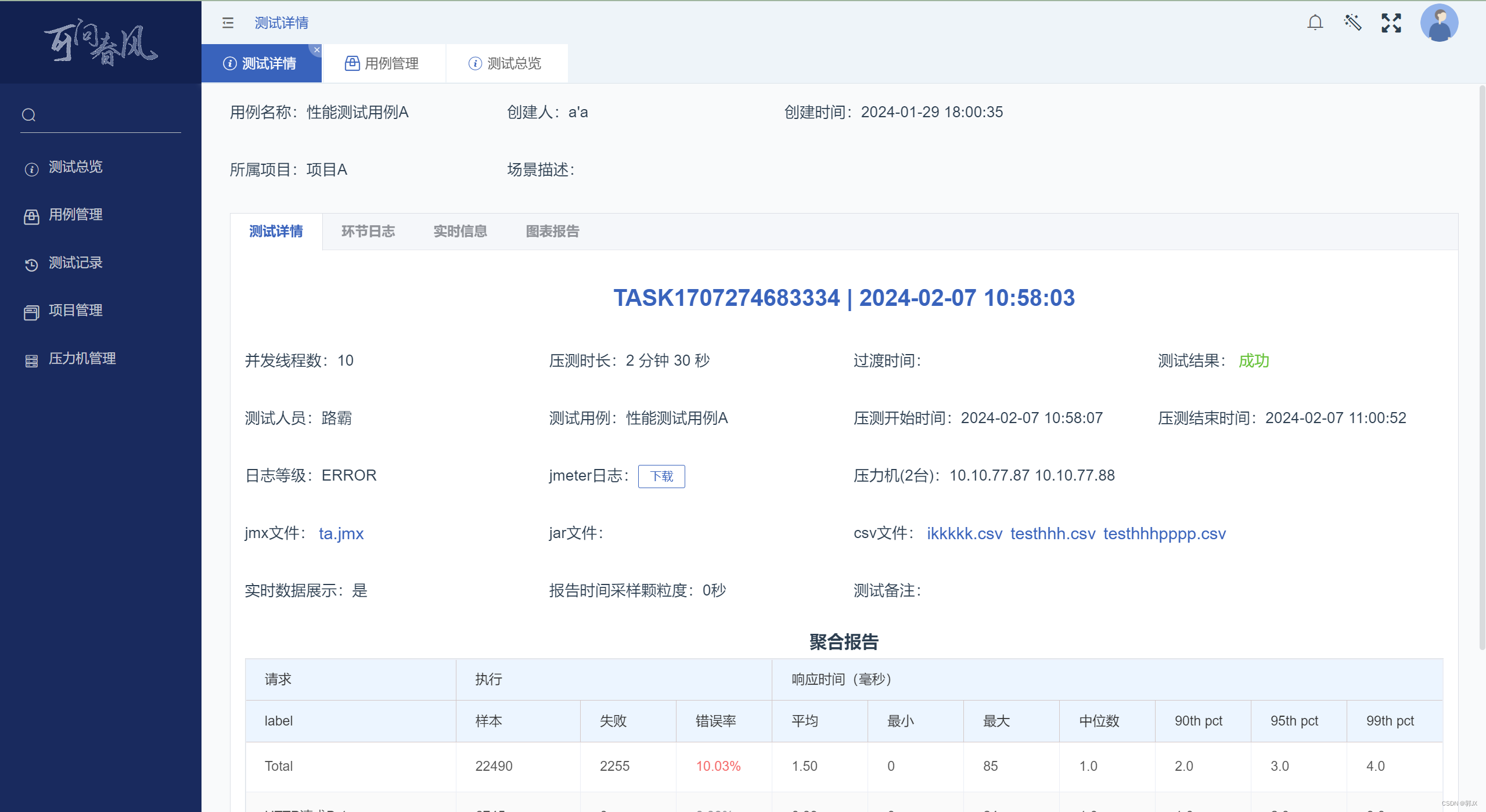Screen dimensions: 1486x812
Task: Click the briefcase icon beside sidebar 用例管理
Action: (x=31, y=216)
